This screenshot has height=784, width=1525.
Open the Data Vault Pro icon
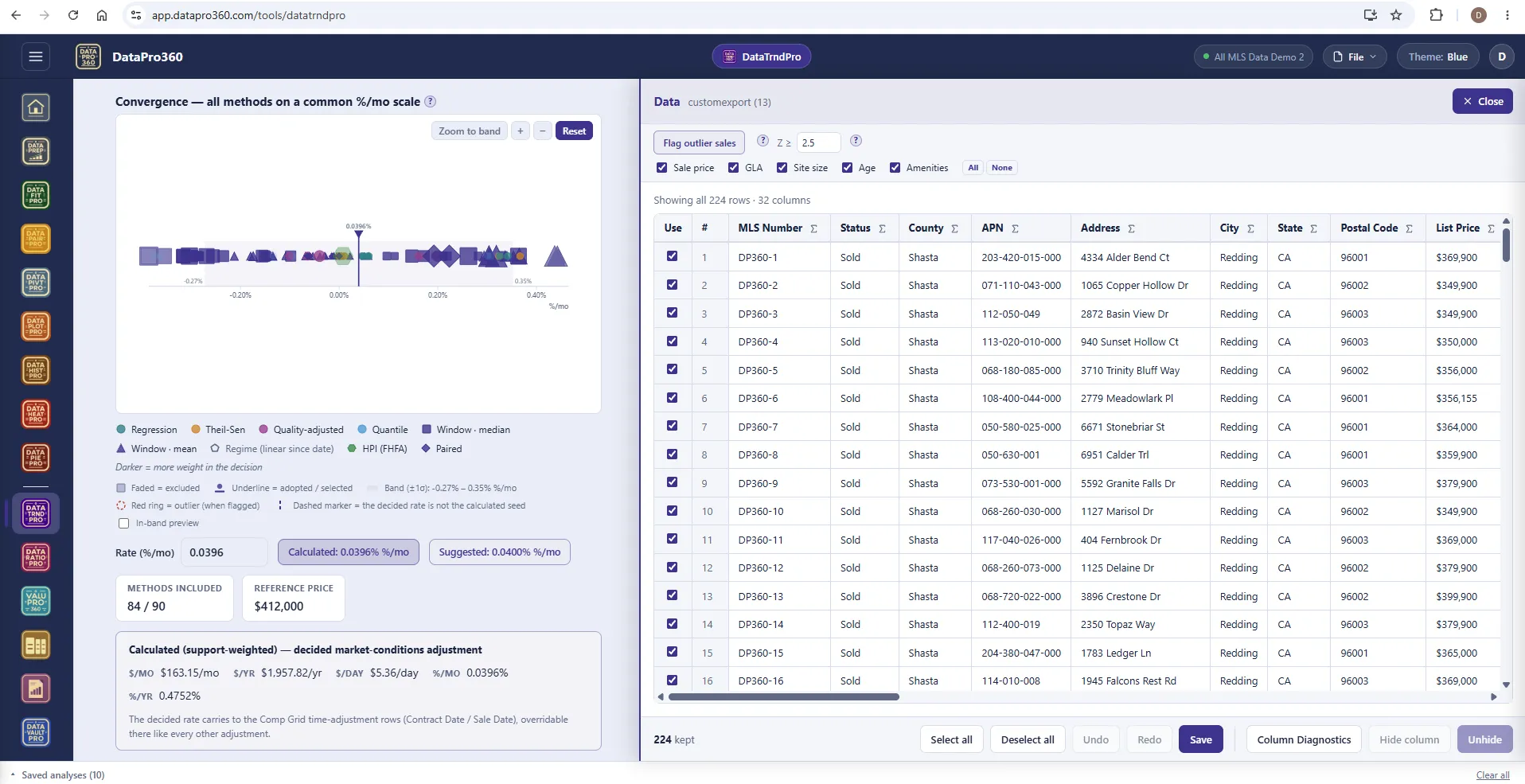coord(36,732)
